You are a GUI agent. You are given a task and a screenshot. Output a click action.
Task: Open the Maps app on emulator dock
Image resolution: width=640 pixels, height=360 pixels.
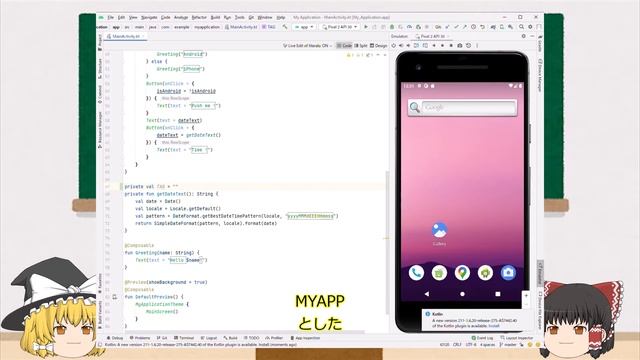click(x=462, y=273)
